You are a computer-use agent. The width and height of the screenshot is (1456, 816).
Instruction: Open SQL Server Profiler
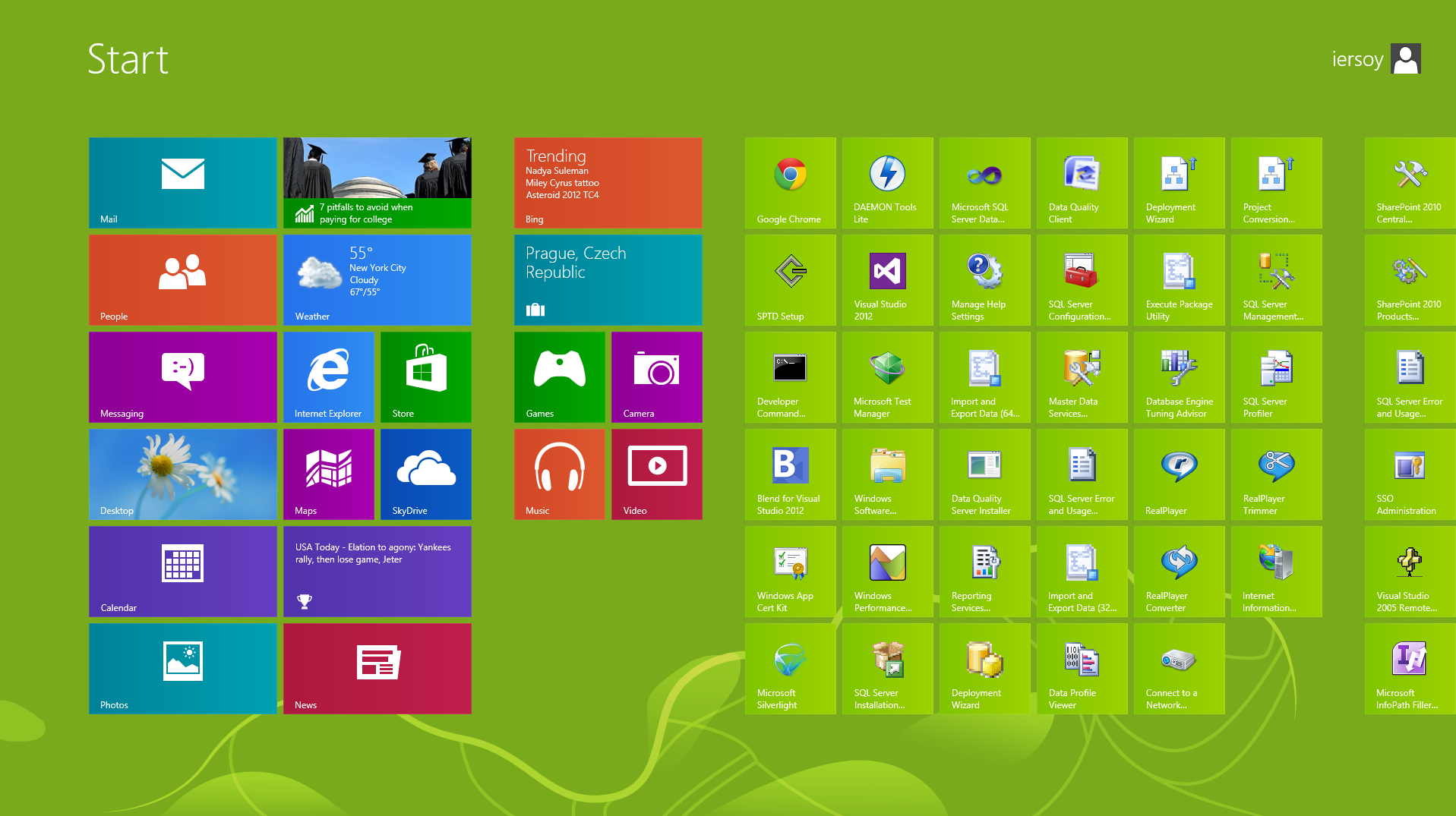pos(1277,377)
